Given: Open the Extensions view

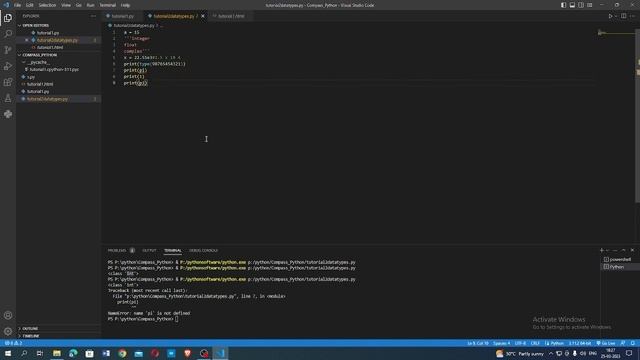Looking at the screenshot, I should tap(8, 82).
